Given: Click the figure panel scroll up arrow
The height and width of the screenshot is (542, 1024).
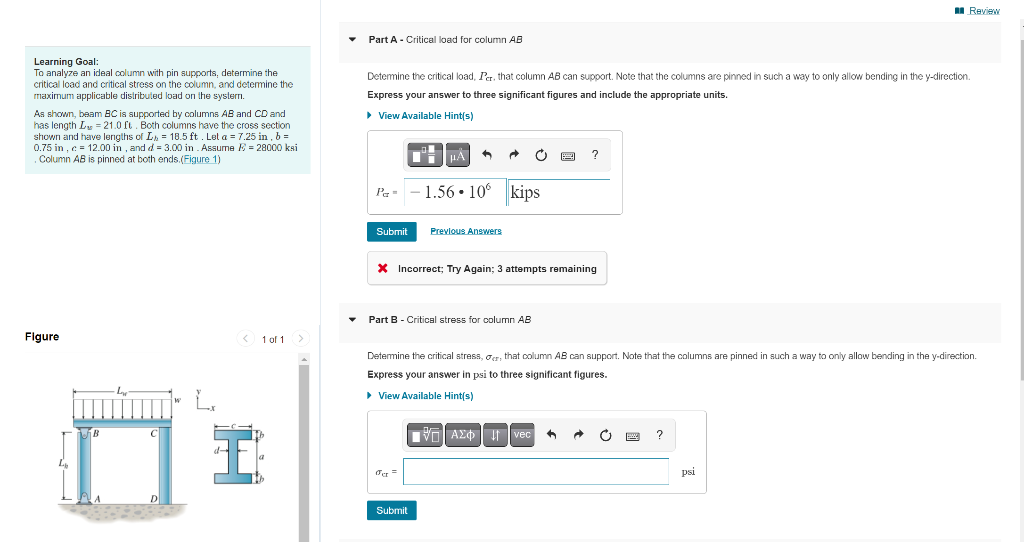Looking at the screenshot, I should (x=304, y=359).
